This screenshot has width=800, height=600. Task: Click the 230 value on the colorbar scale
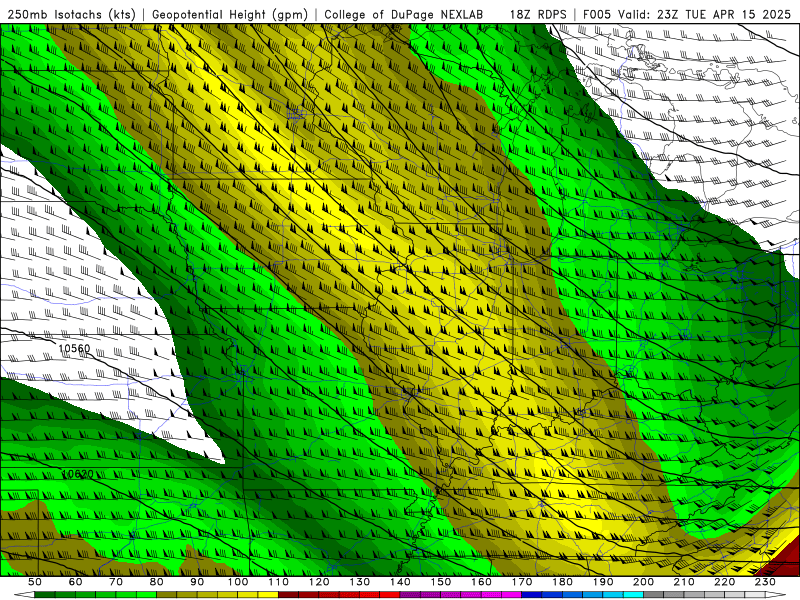765,582
